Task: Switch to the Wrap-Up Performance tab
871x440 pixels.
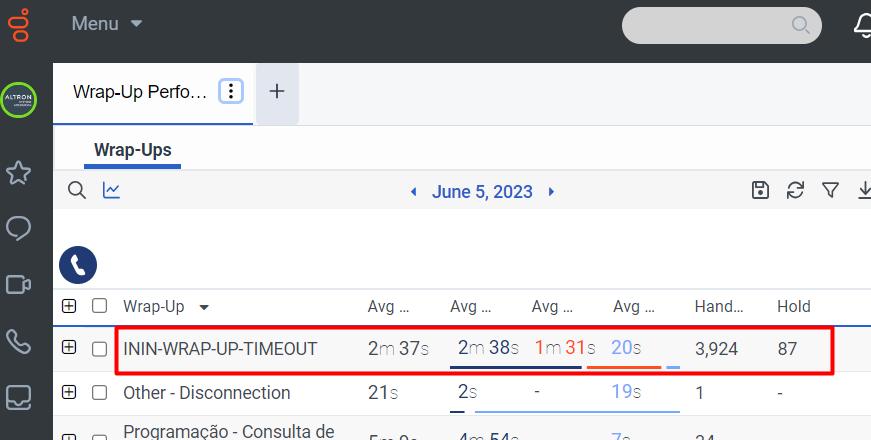Action: click(140, 92)
